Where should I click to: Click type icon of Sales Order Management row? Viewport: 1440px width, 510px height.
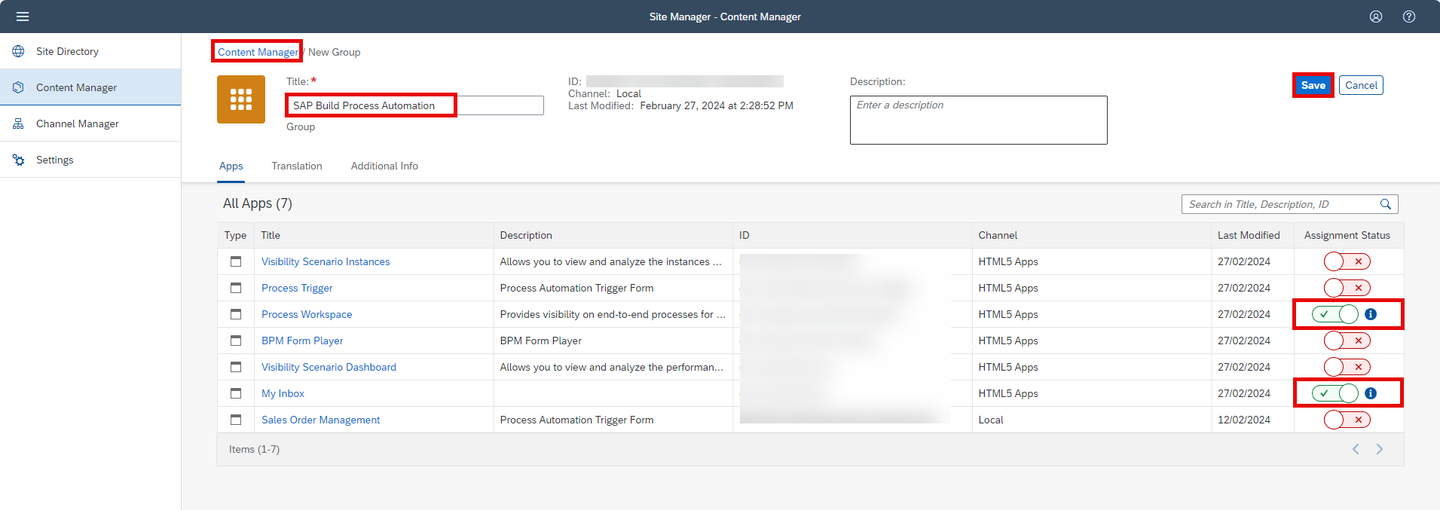pyautogui.click(x=236, y=420)
